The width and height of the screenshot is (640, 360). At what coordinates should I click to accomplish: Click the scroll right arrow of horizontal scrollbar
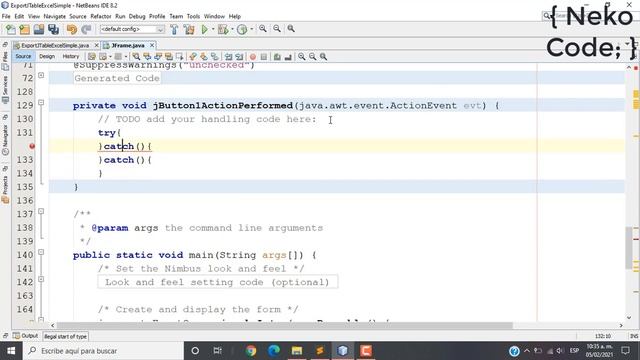[x=621, y=325]
